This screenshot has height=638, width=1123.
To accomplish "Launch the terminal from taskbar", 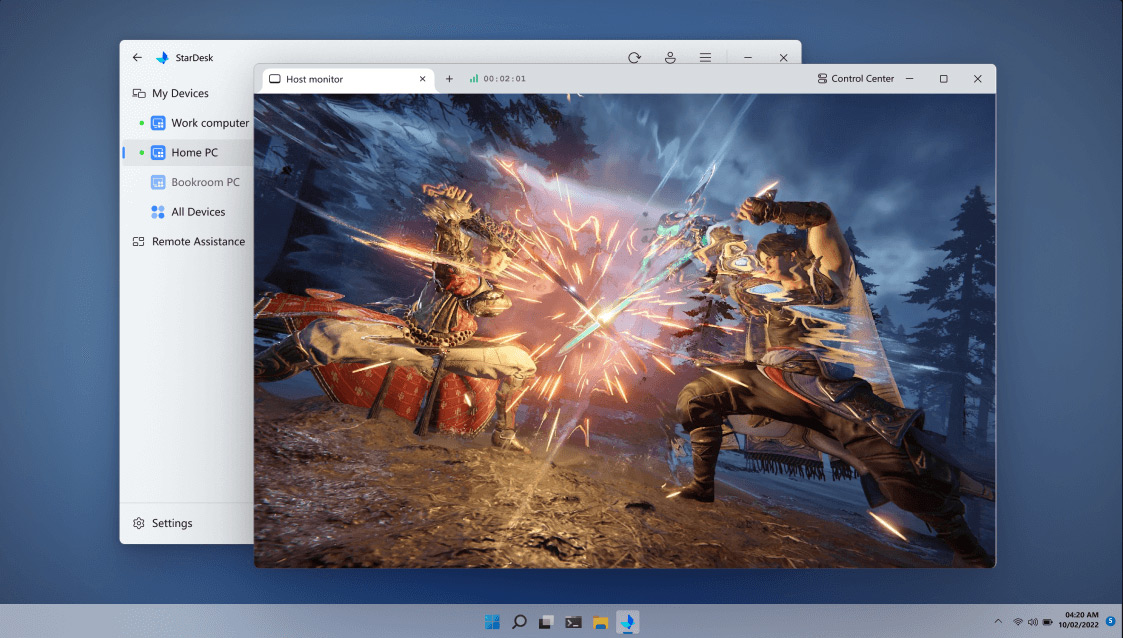I will [x=573, y=622].
